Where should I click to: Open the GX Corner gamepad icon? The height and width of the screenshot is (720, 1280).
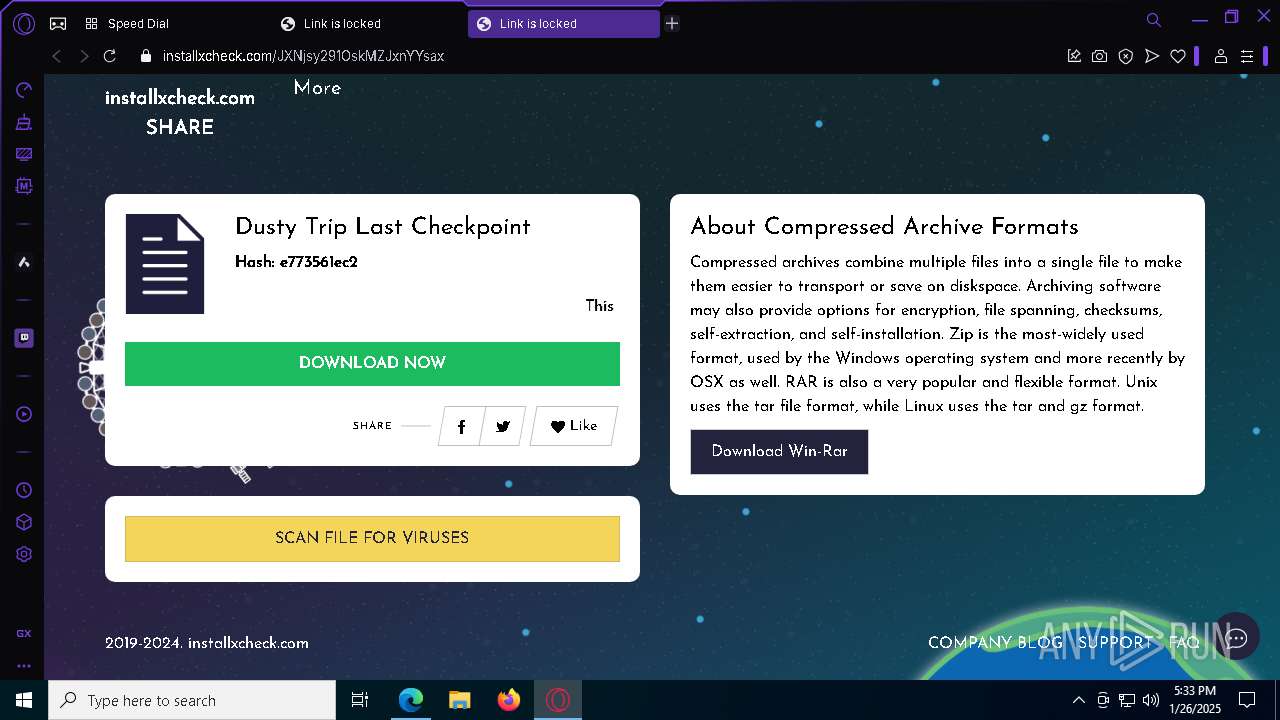(x=58, y=23)
